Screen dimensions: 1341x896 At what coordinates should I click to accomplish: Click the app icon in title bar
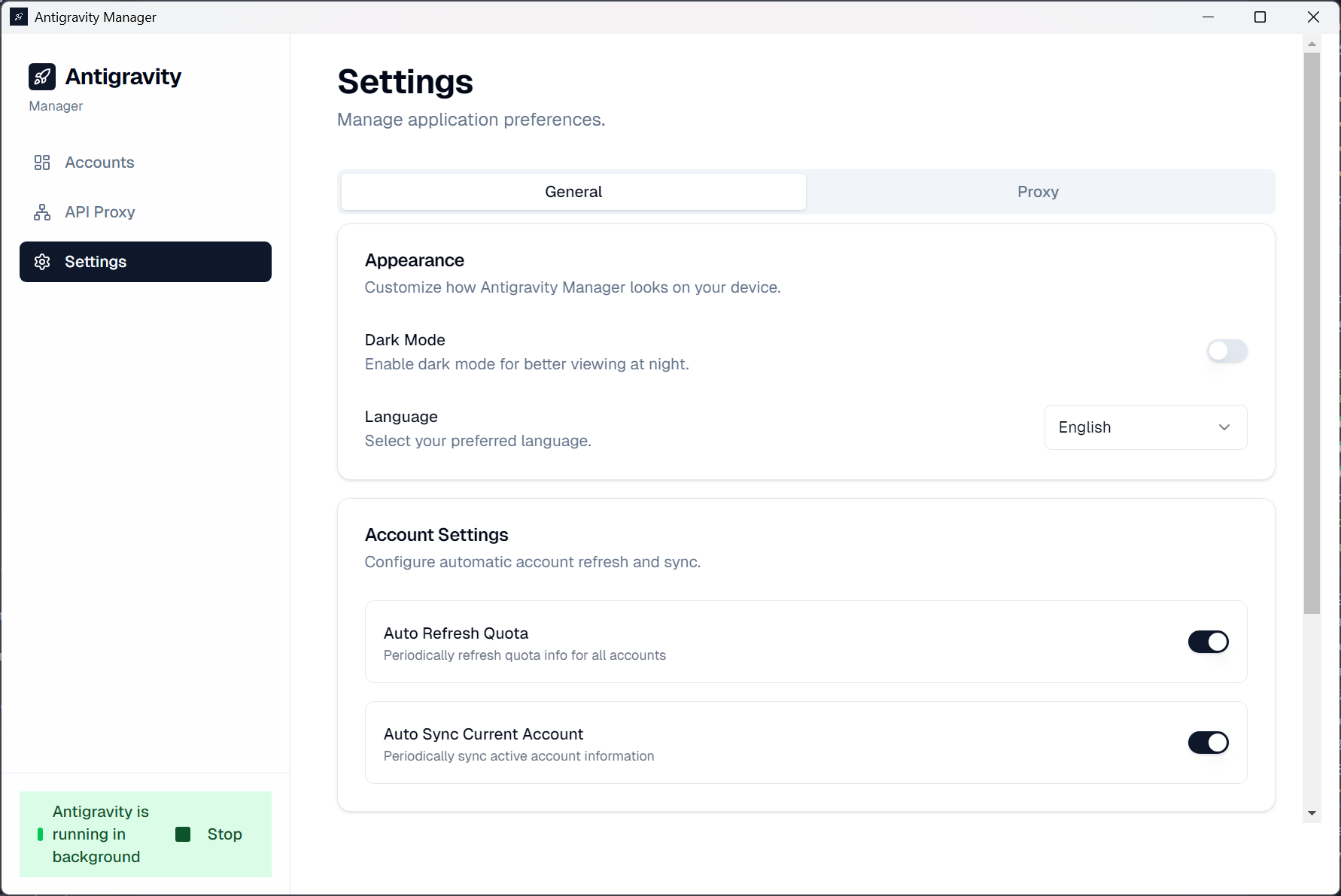coord(17,16)
